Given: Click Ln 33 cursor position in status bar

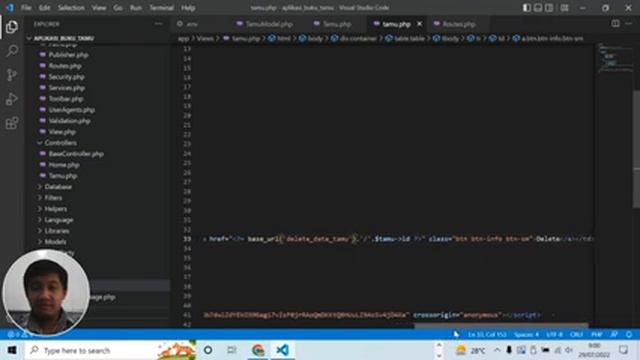Looking at the screenshot, I should point(487,334).
